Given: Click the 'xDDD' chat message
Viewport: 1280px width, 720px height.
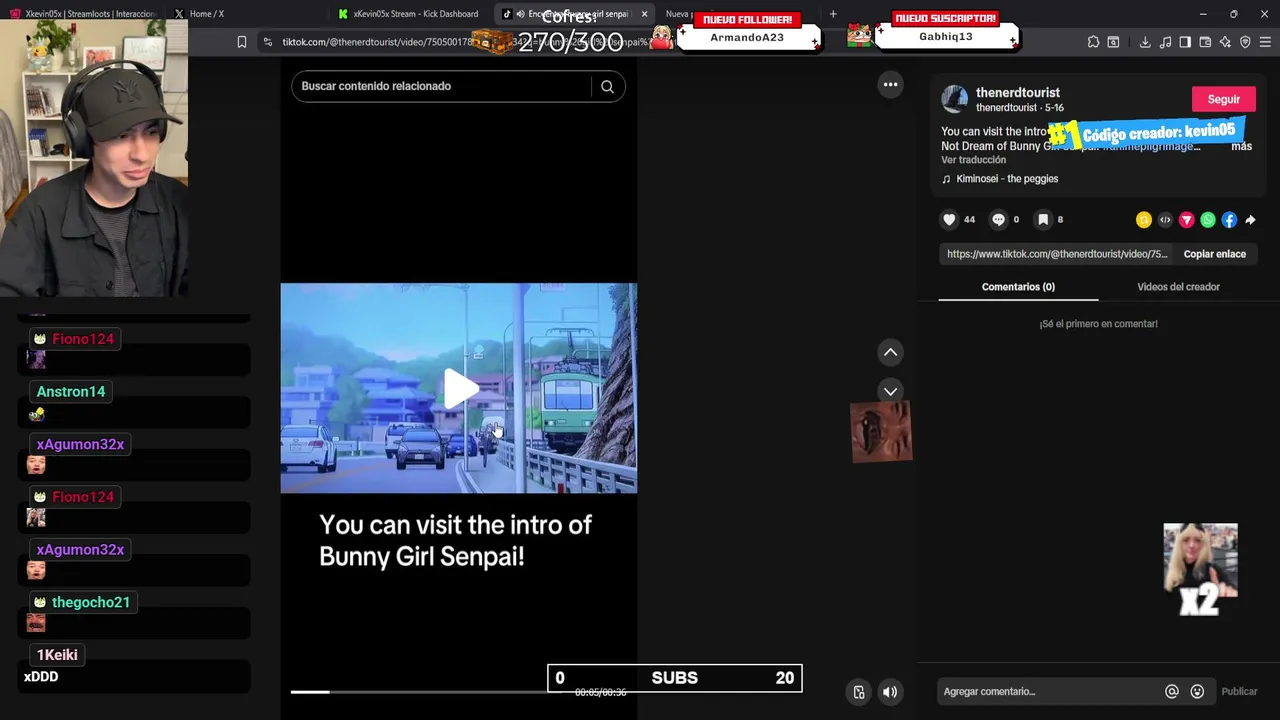Looking at the screenshot, I should tap(41, 677).
